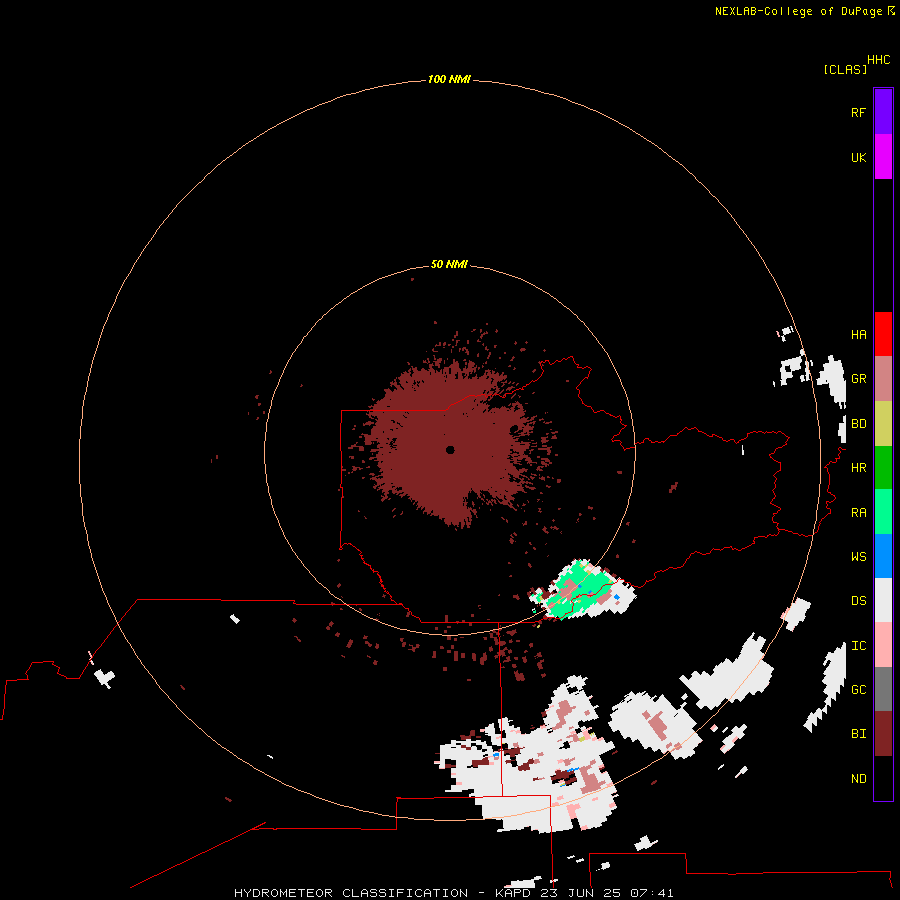The width and height of the screenshot is (900, 900).
Task: Click the RA legend label
Action: click(858, 512)
